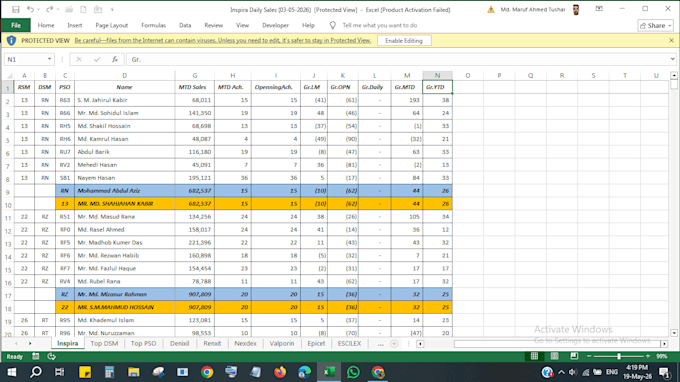Viewport: 680px width, 382px height.
Task: Click the Ribbon Display Options icon
Action: [599, 9]
